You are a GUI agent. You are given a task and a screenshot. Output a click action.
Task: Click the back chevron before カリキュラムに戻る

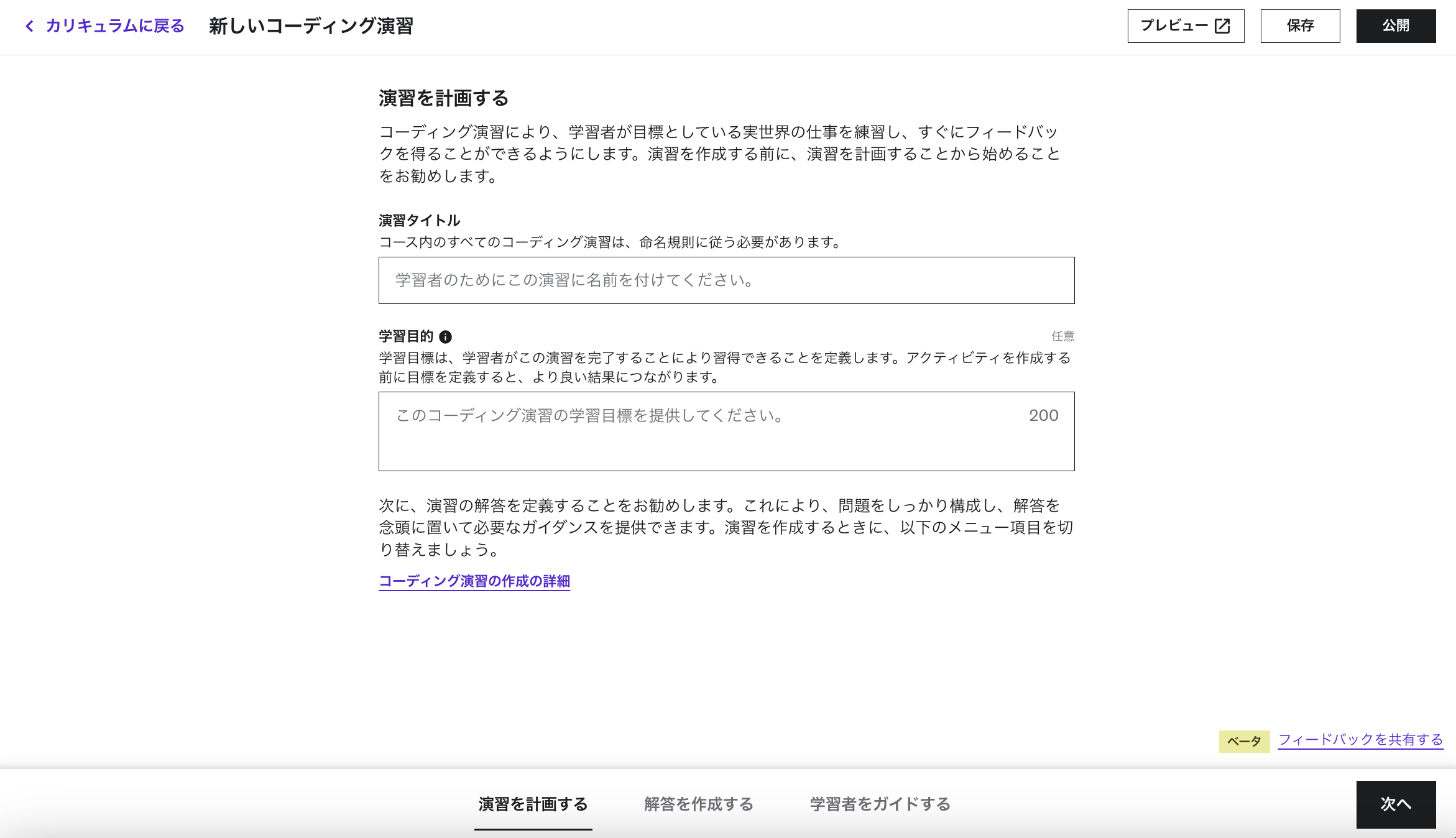click(29, 26)
